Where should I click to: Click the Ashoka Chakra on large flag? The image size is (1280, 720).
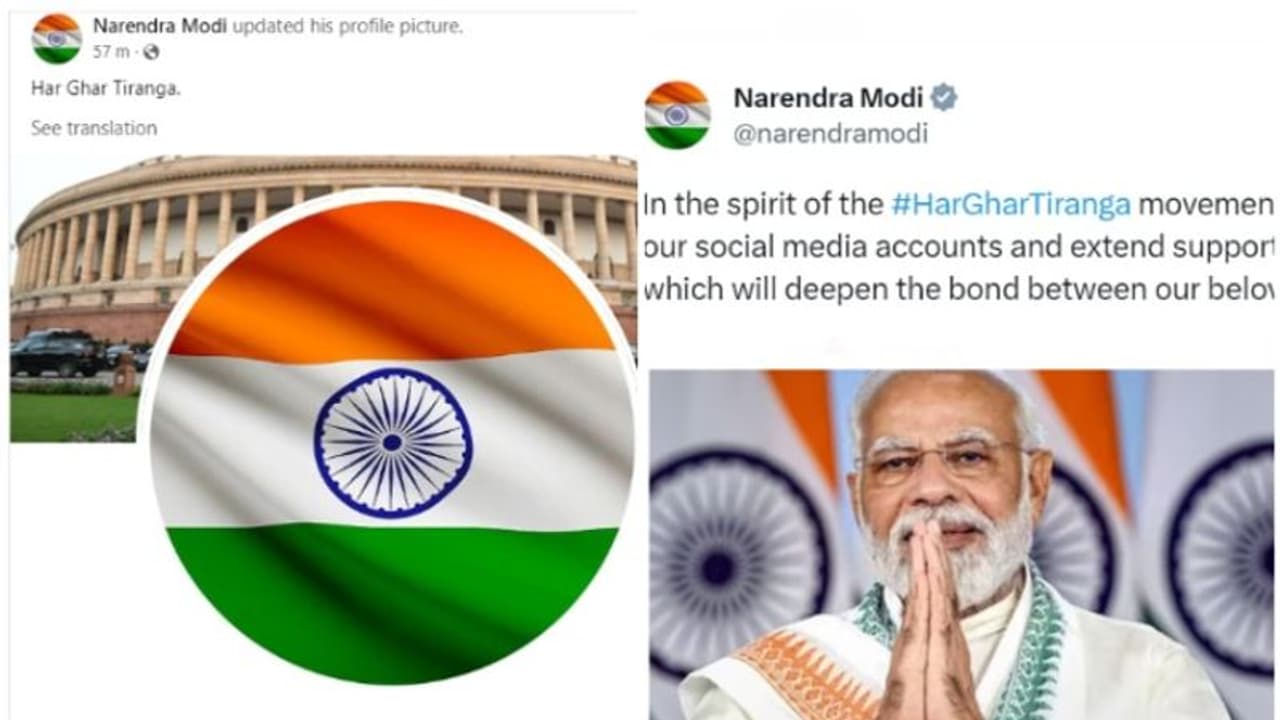(393, 441)
